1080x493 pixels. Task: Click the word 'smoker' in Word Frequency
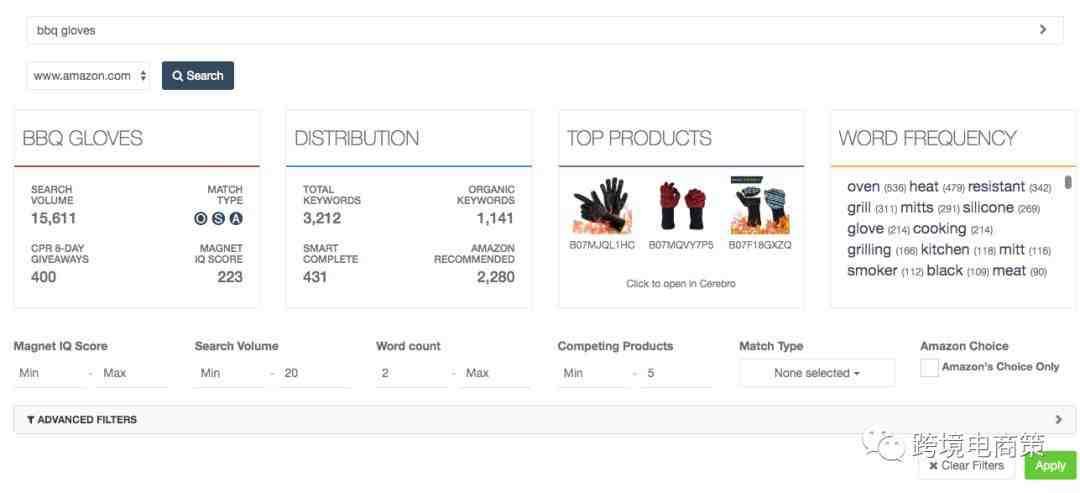(872, 271)
